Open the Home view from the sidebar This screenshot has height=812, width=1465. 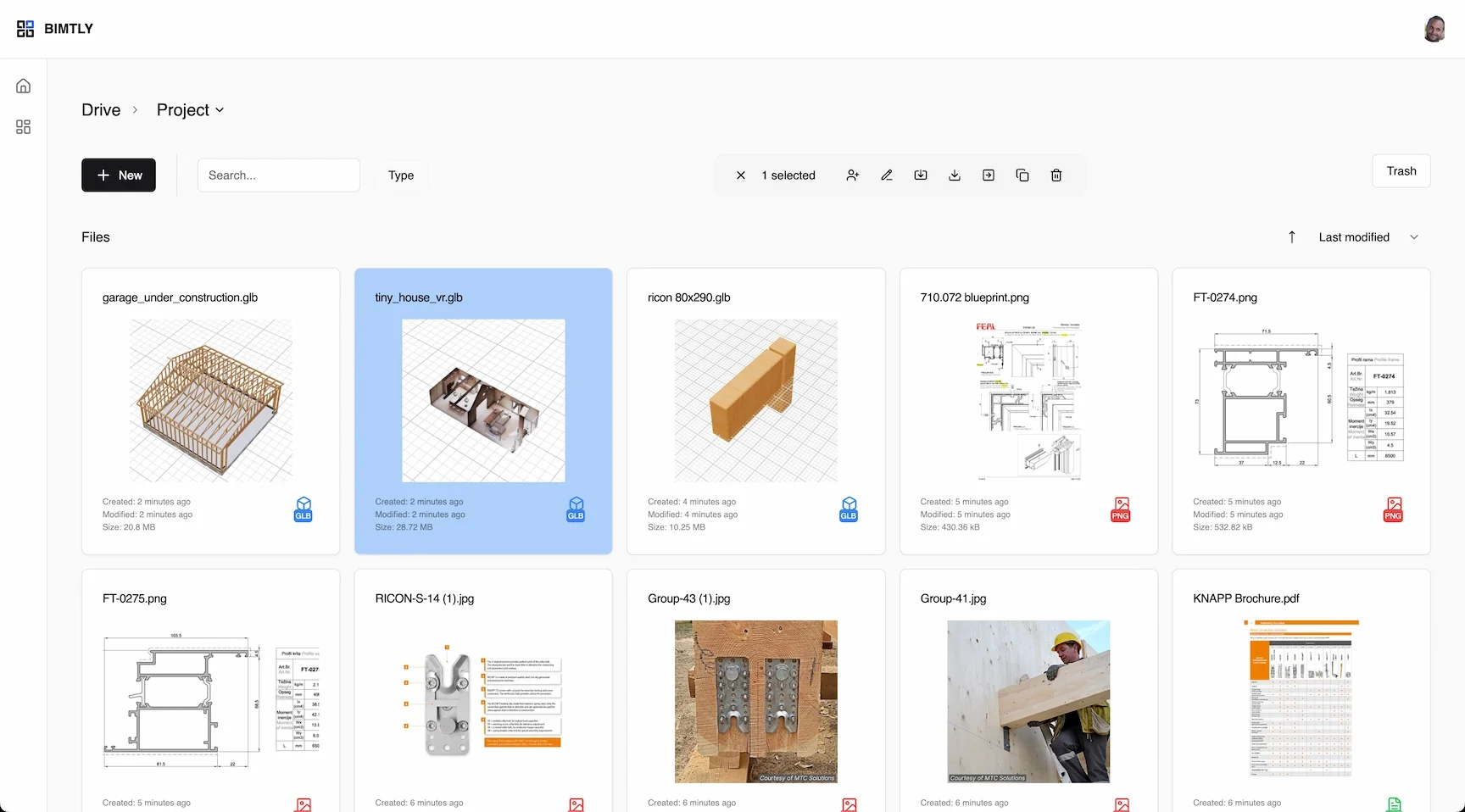click(23, 85)
